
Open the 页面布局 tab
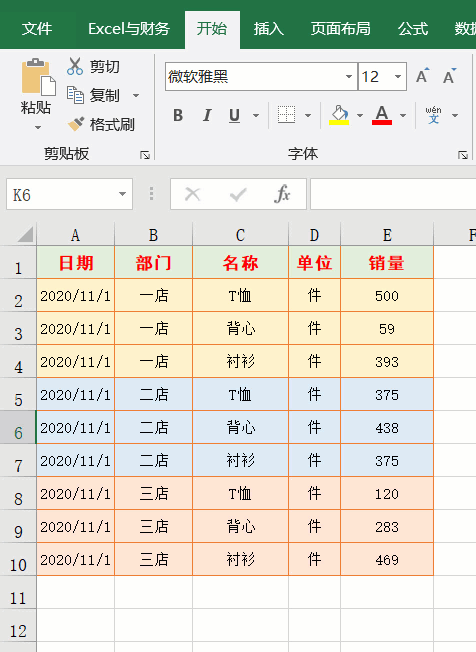[340, 29]
